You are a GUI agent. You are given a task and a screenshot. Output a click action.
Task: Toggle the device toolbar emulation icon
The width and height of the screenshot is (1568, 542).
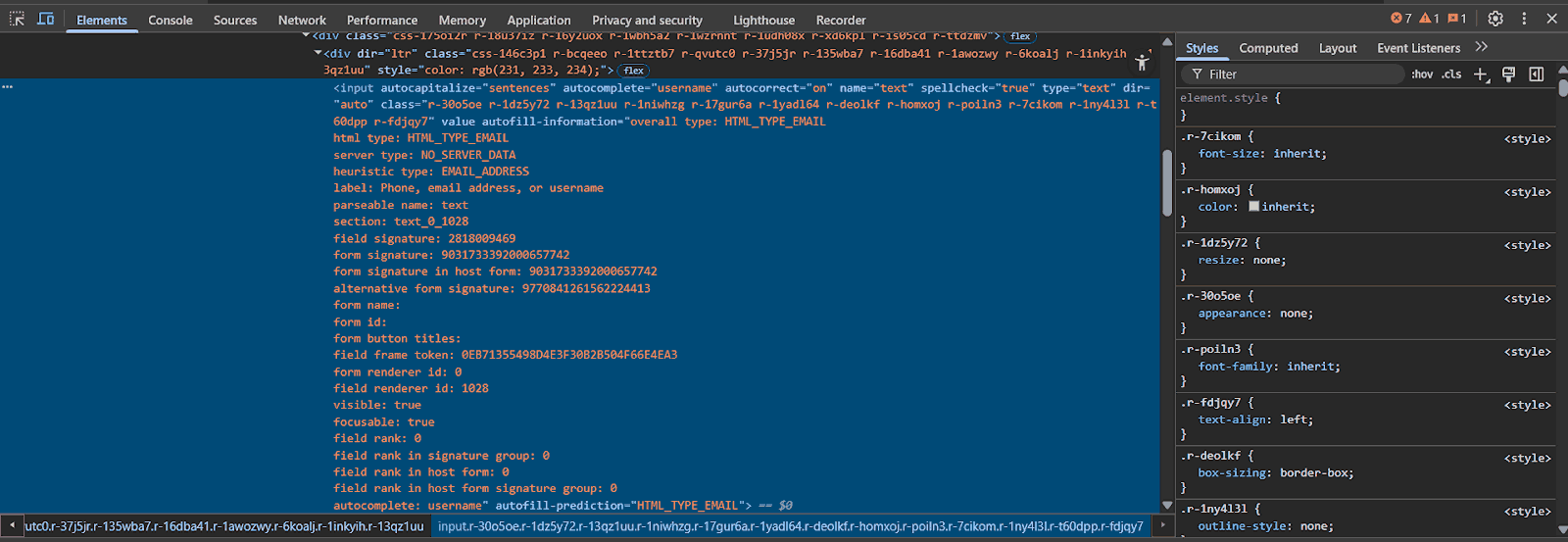pyautogui.click(x=46, y=19)
